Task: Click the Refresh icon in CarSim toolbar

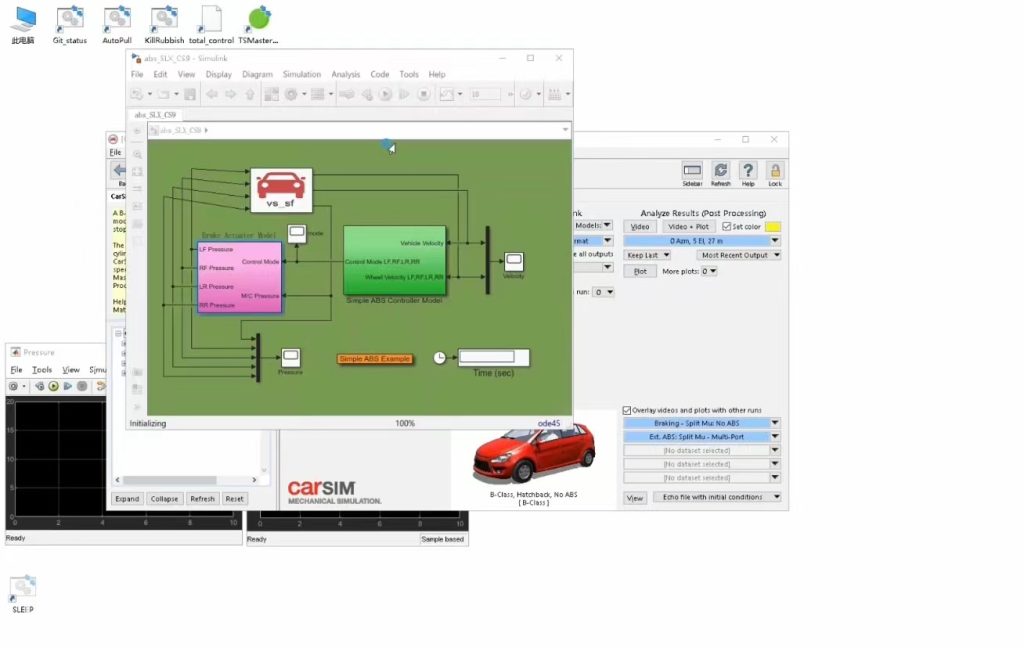Action: point(721,170)
